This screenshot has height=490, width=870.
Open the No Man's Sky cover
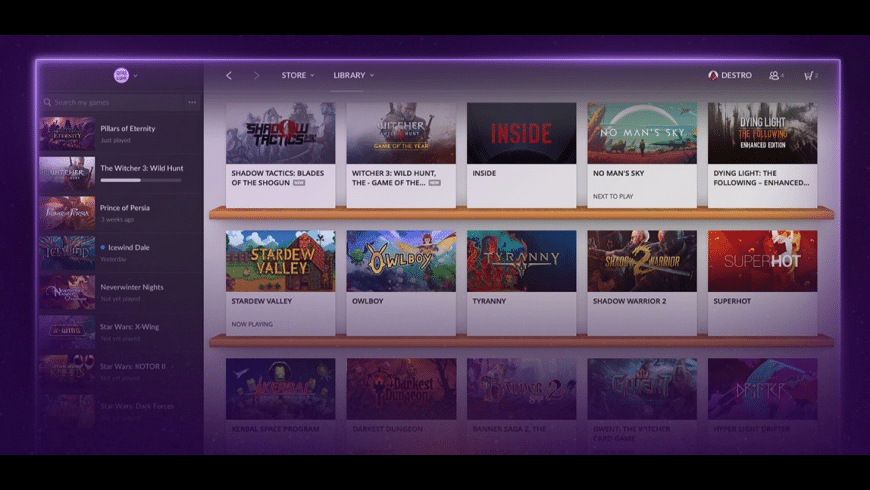pyautogui.click(x=642, y=133)
